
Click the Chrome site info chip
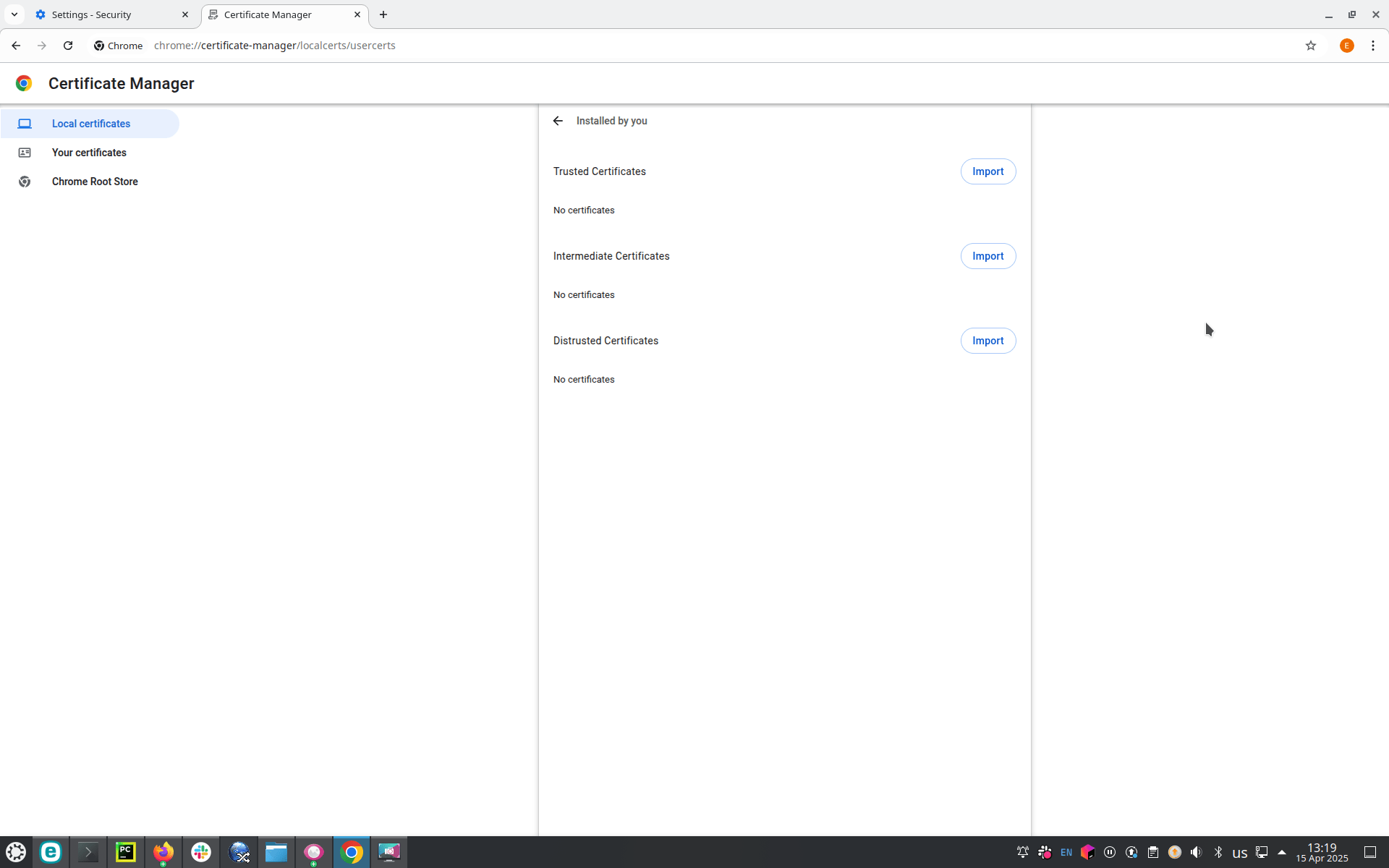[118, 46]
